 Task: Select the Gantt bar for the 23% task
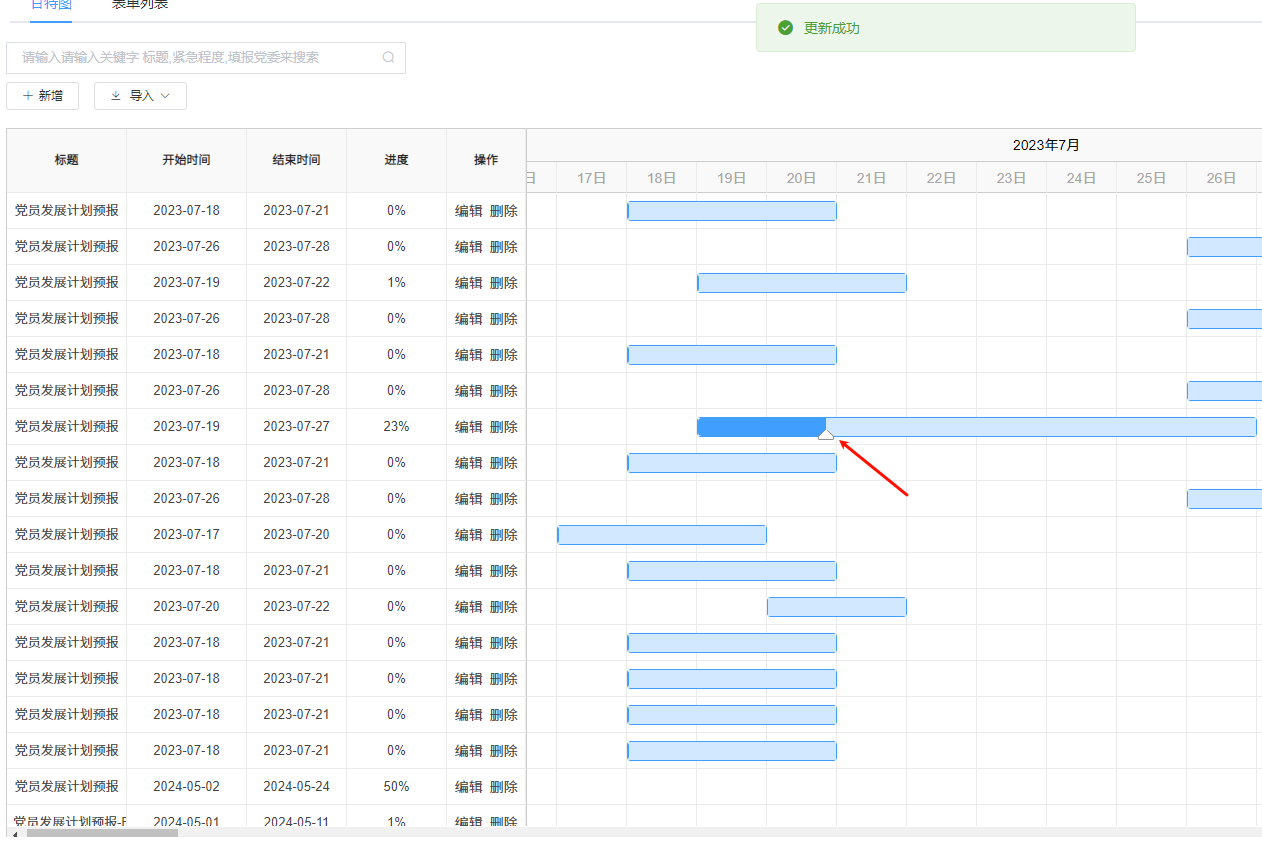[977, 427]
